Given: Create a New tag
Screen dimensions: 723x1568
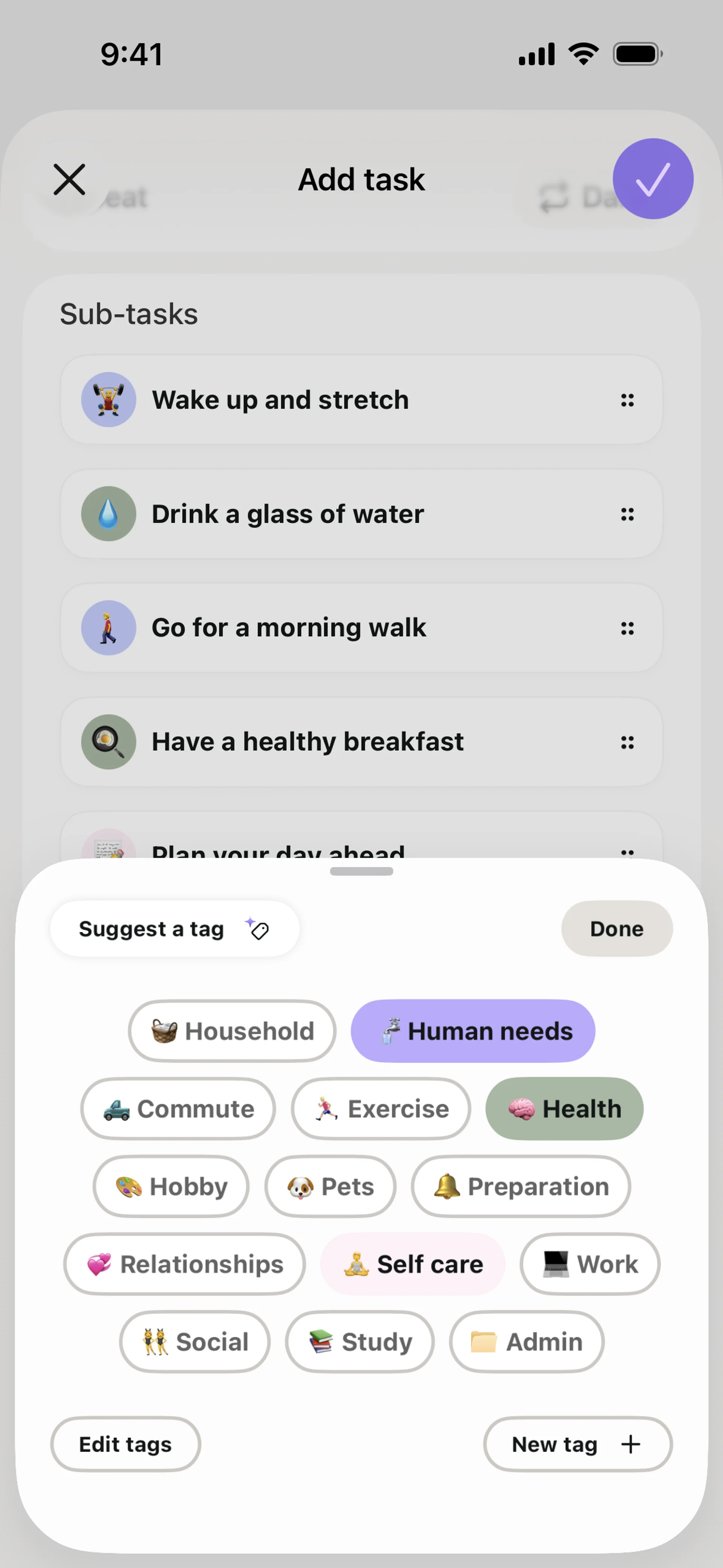Looking at the screenshot, I should [577, 1444].
